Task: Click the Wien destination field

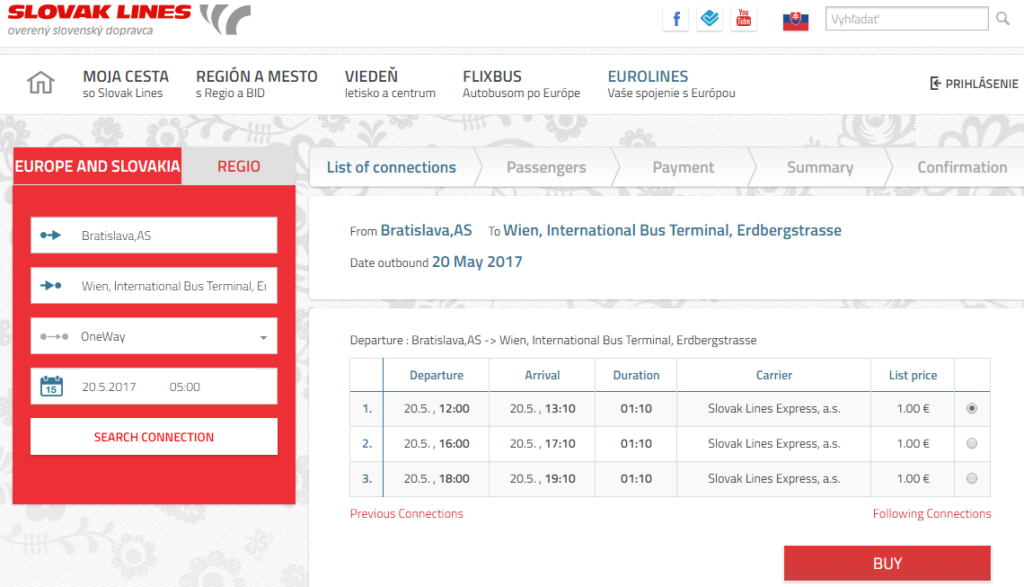Action: click(154, 285)
